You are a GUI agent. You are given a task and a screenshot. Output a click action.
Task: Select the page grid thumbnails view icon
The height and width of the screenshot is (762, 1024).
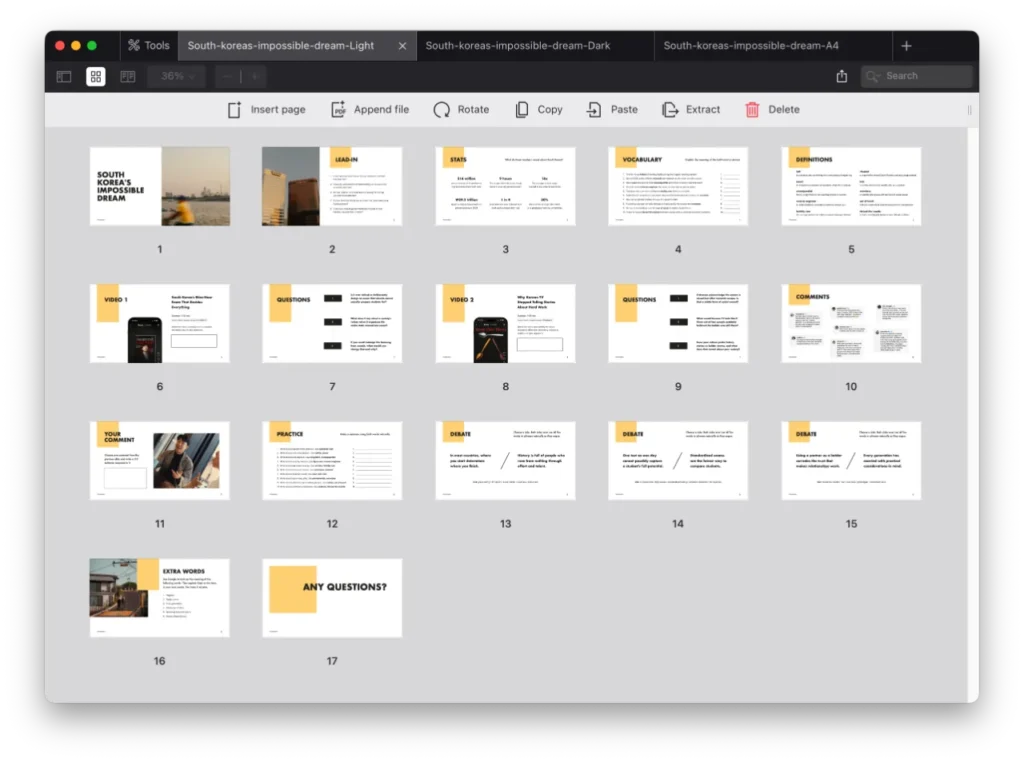pos(96,76)
